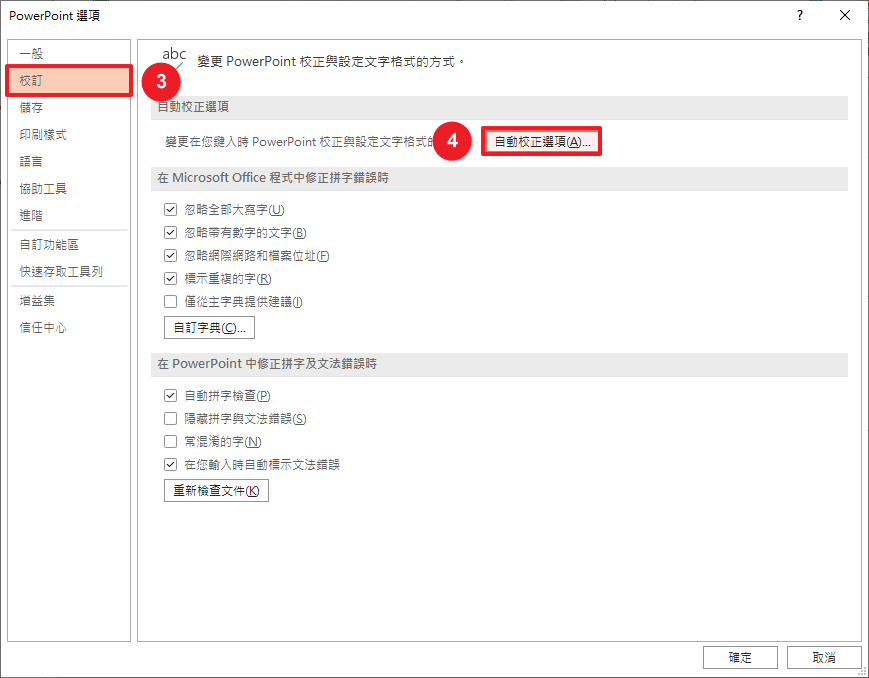Close the PowerPoint 選項 dialog
This screenshot has width=869, height=678.
[845, 16]
